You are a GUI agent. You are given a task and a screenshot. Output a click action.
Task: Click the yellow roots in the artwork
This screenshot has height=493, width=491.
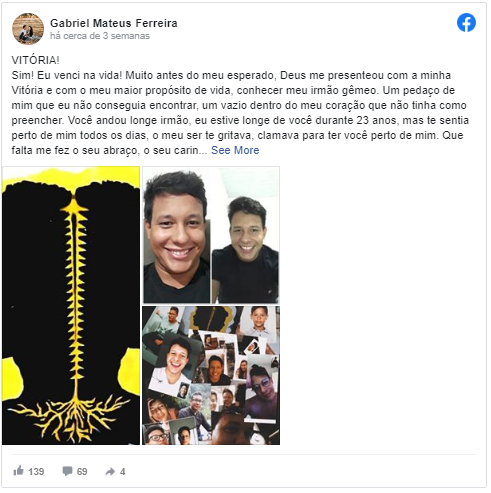tap(72, 417)
